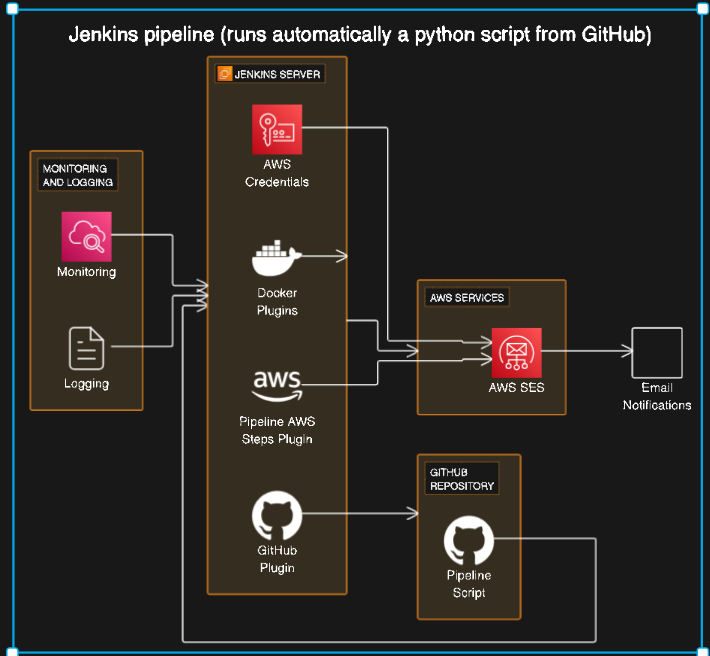The image size is (710, 656).
Task: Click the orange Jenkins Server group icon
Action: (225, 74)
